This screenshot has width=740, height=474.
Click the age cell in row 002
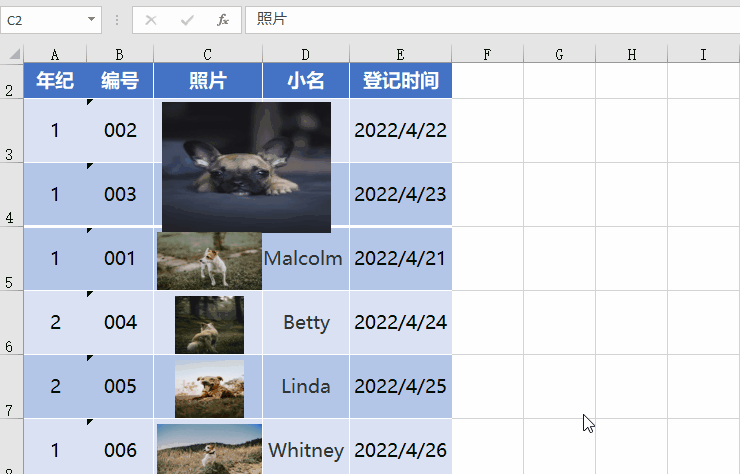pos(55,131)
